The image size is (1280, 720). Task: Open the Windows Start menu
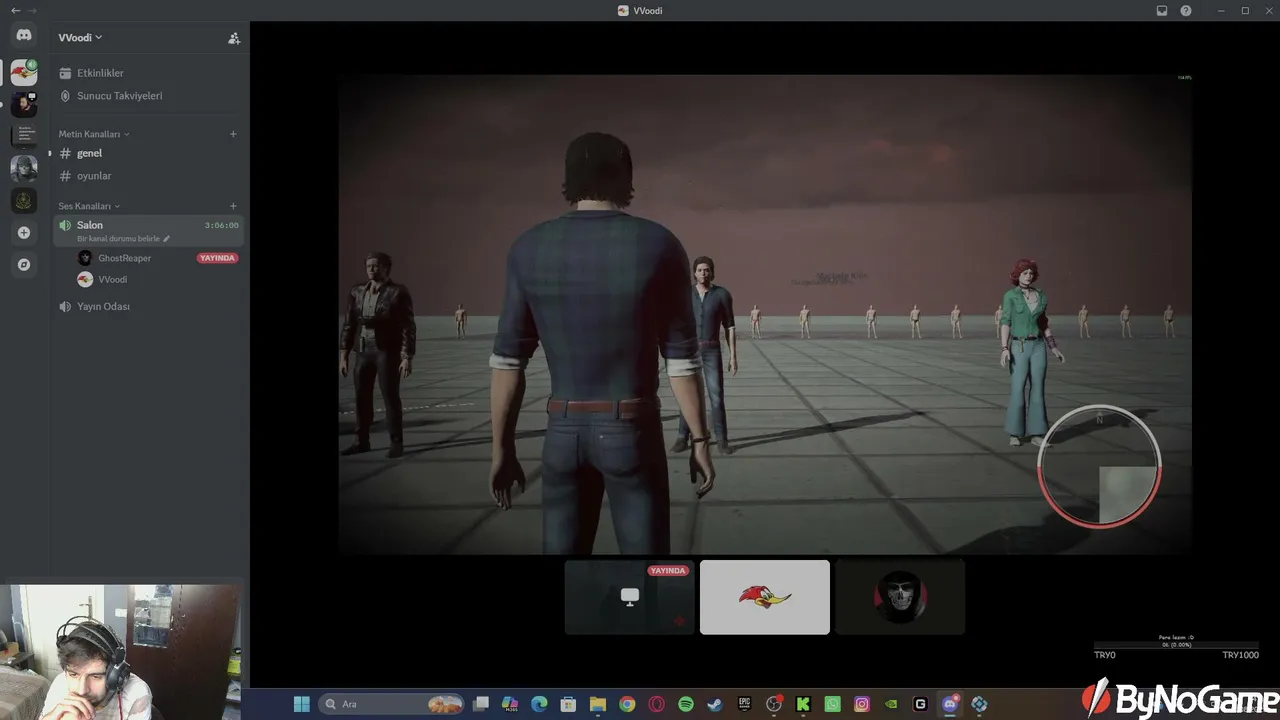(301, 704)
